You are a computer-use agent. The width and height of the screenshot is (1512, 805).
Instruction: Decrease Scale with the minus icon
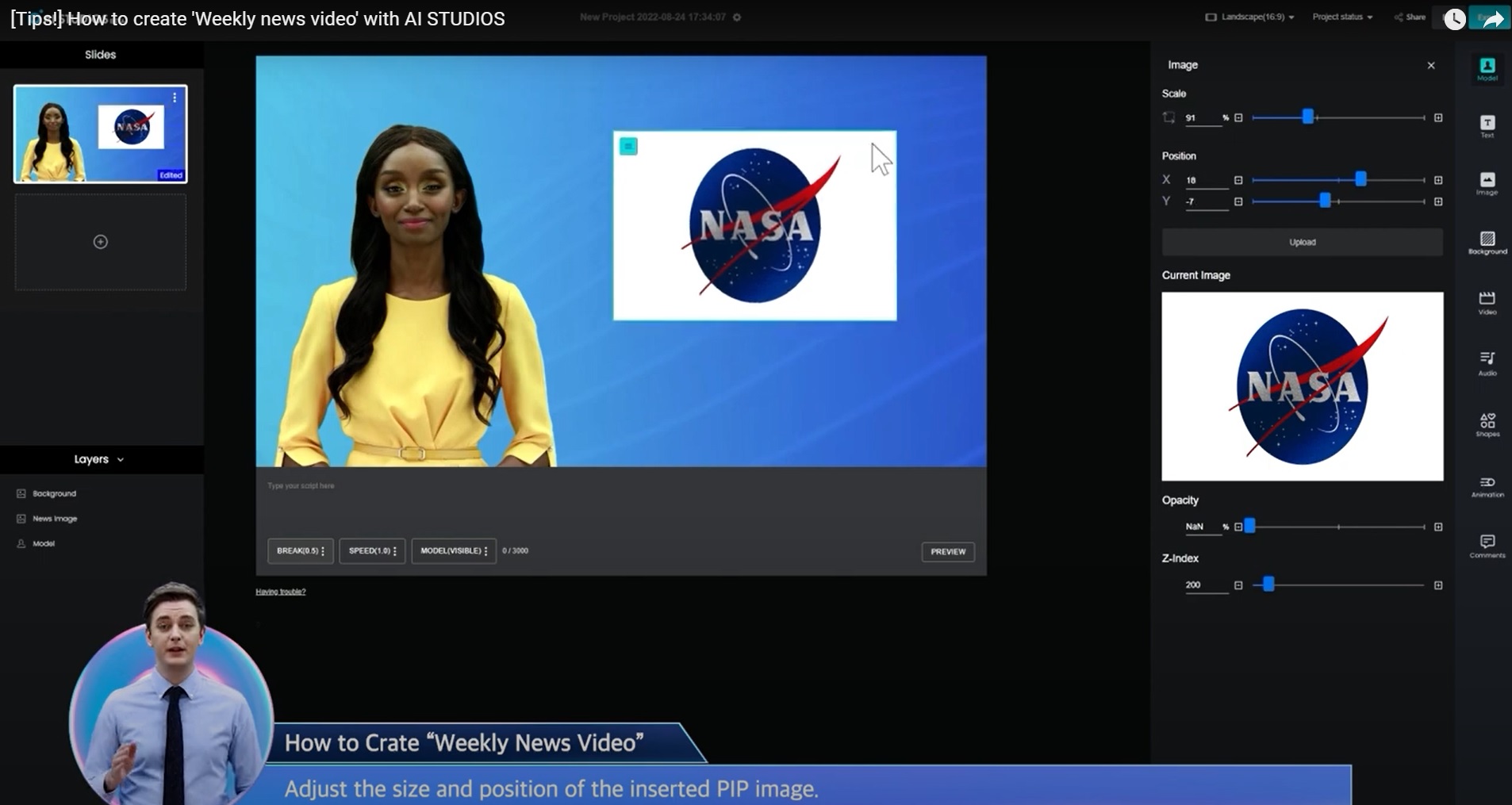(x=1238, y=118)
